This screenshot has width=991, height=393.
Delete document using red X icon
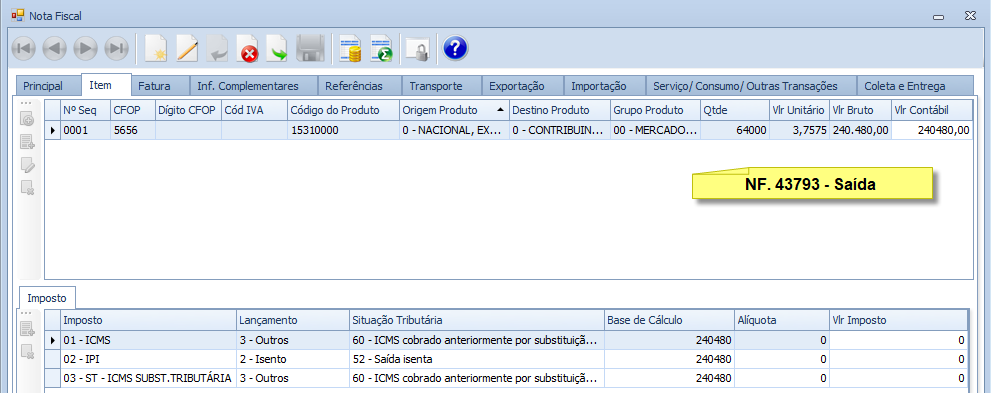(248, 49)
